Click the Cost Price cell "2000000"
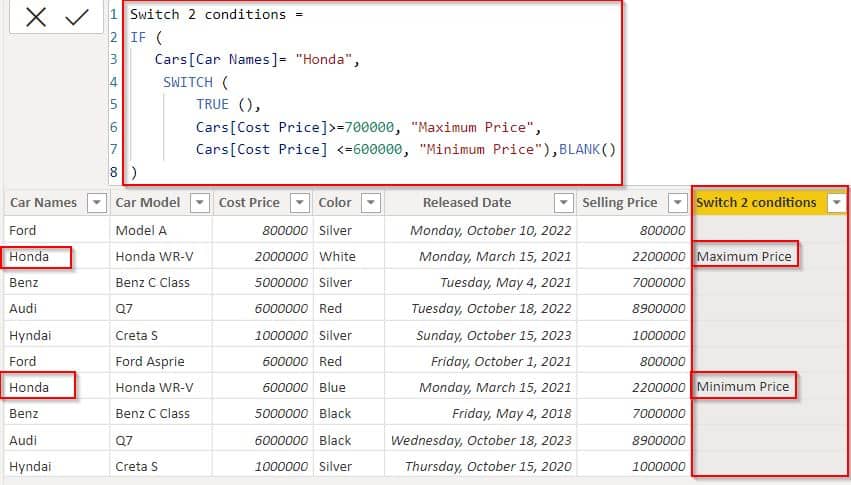This screenshot has height=485, width=851. click(x=281, y=256)
